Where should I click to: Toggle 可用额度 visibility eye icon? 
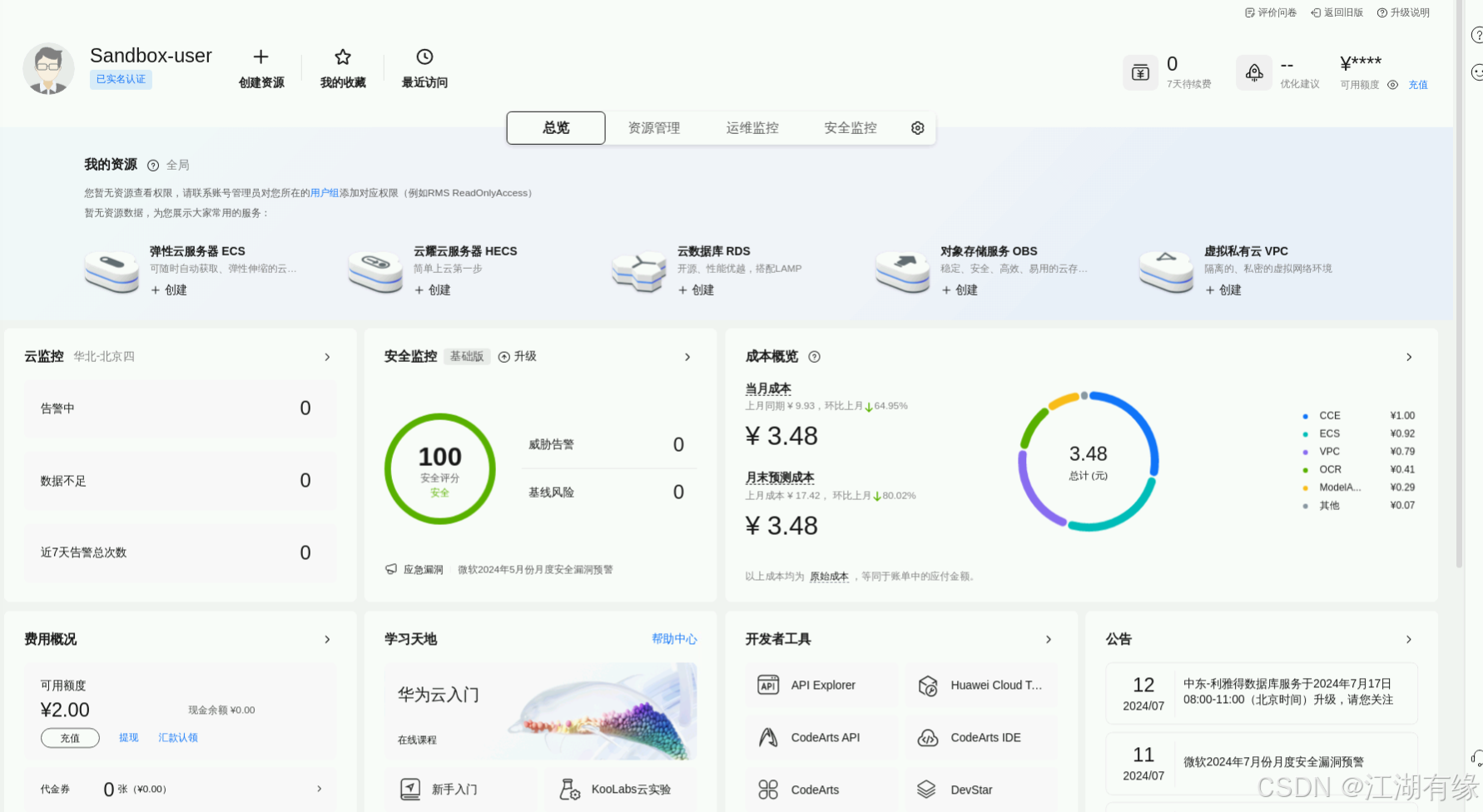(x=1392, y=85)
